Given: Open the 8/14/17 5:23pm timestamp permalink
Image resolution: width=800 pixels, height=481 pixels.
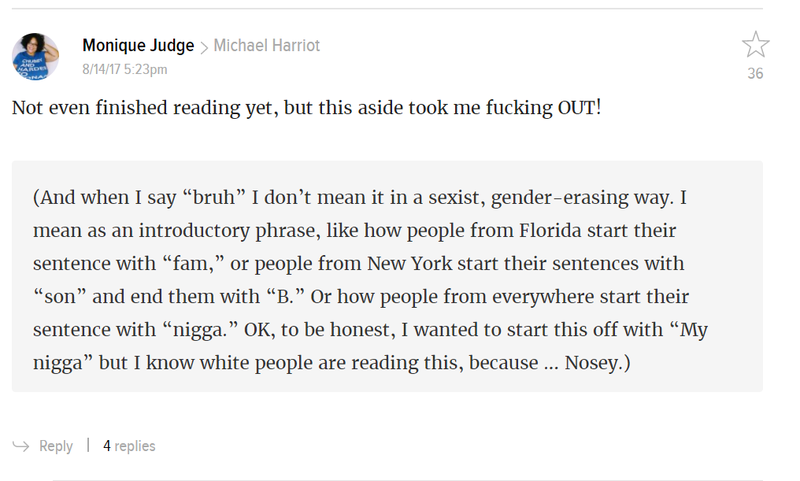Looking at the screenshot, I should tap(124, 69).
